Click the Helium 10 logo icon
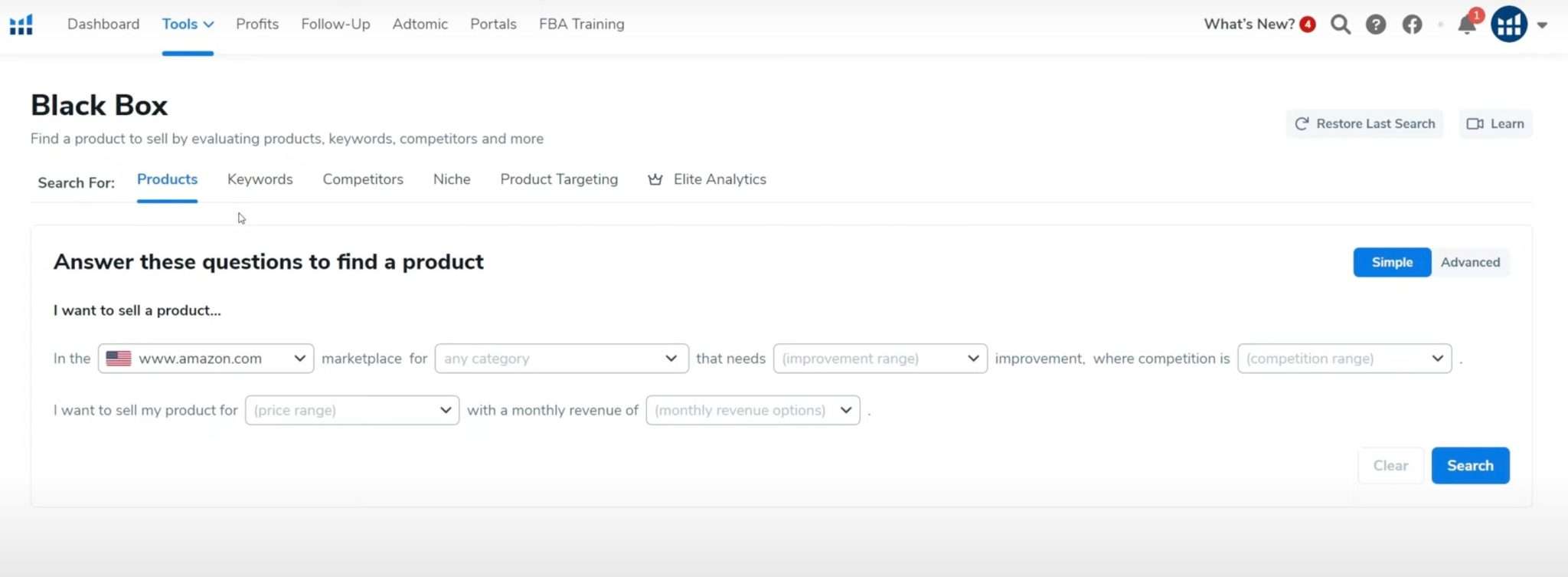Image resolution: width=1568 pixels, height=577 pixels. pos(21,25)
